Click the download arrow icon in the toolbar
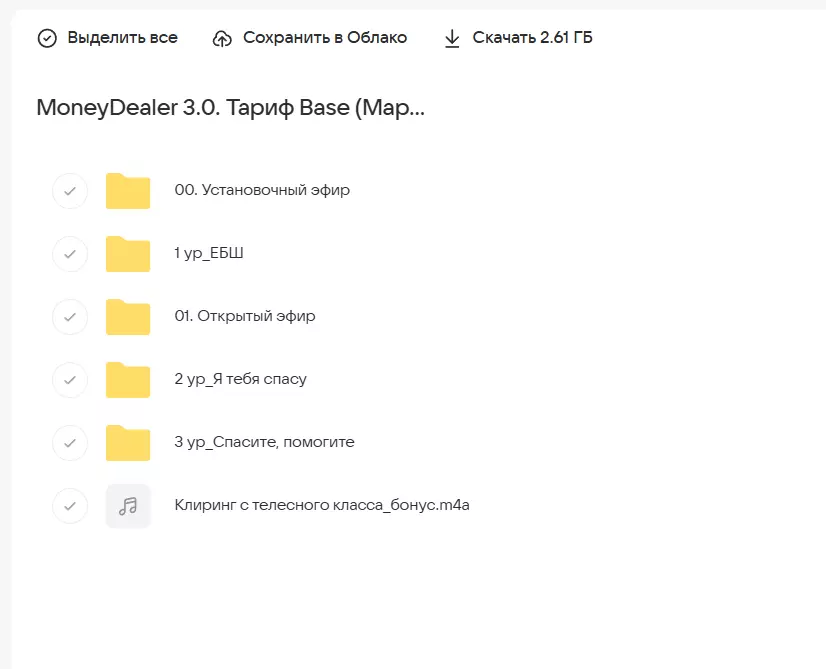This screenshot has height=669, width=826. [450, 37]
